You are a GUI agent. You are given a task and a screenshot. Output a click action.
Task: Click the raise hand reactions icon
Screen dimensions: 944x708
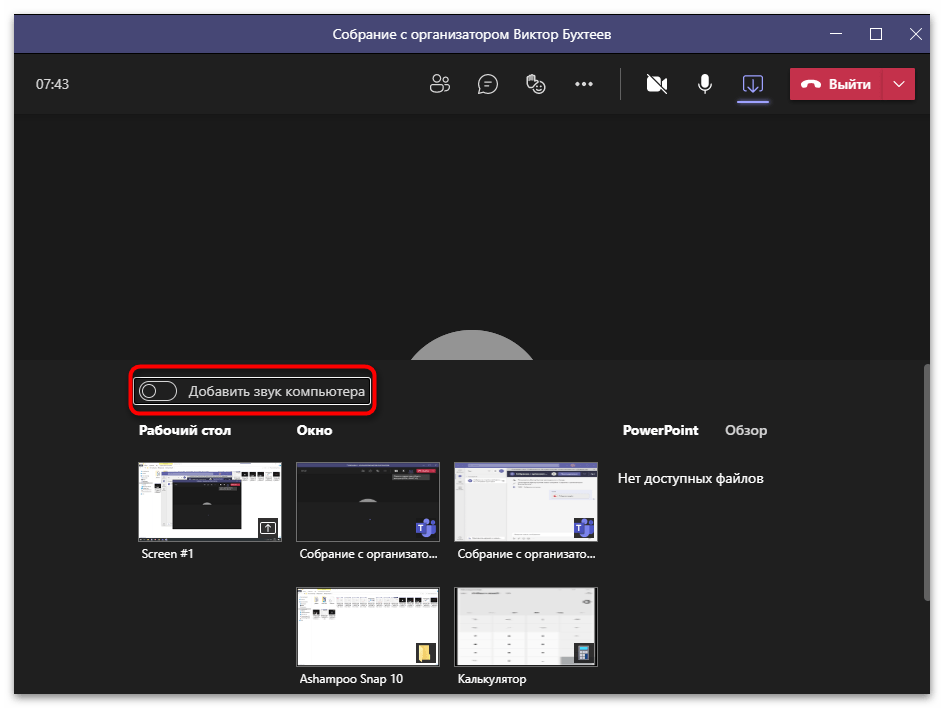[x=536, y=84]
